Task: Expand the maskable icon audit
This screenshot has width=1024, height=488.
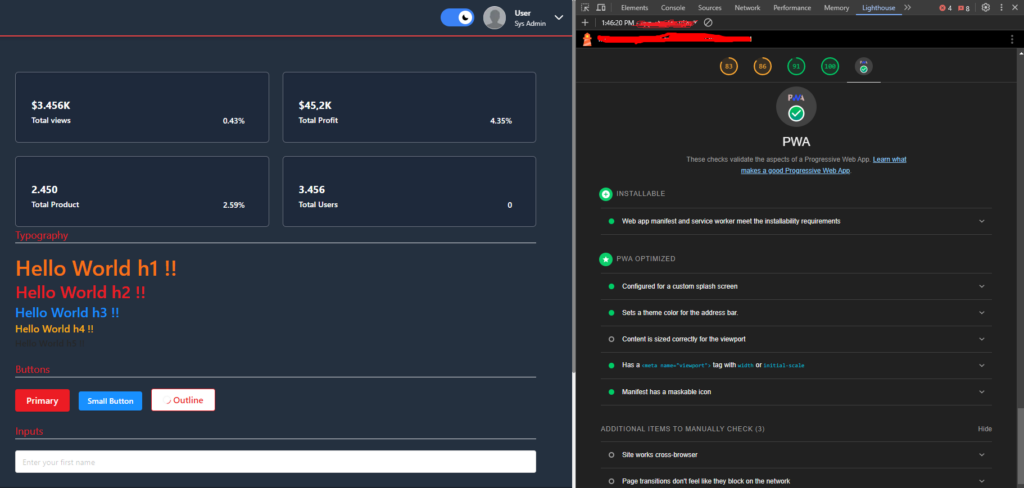Action: pos(981,392)
